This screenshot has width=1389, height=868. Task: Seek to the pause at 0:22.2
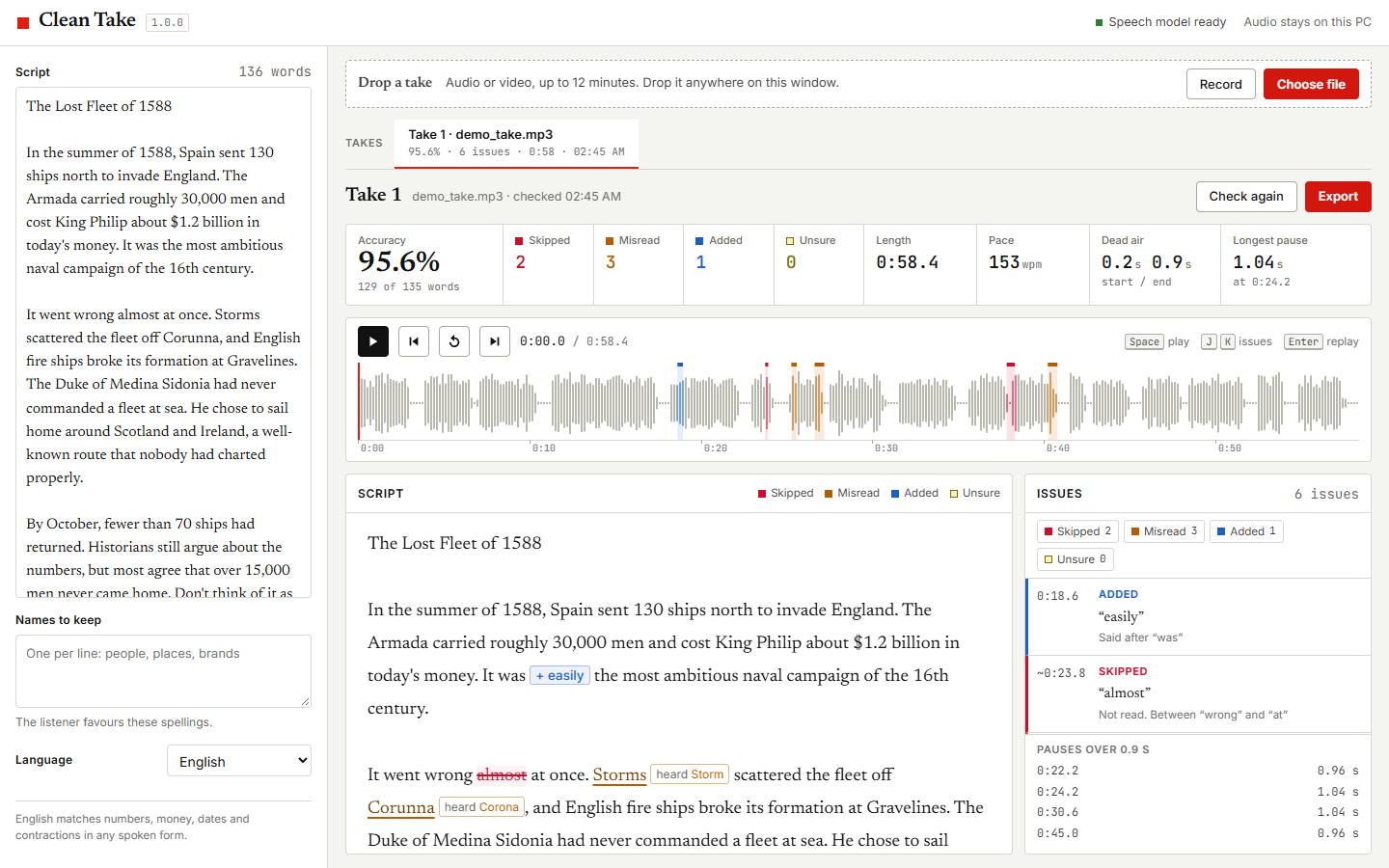pos(1198,771)
